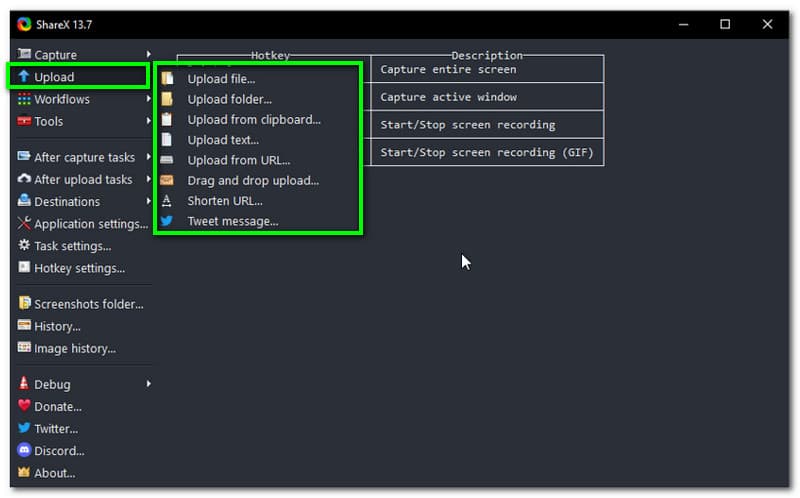Open Task settings... label
This screenshot has height=498, width=800.
coord(73,246)
